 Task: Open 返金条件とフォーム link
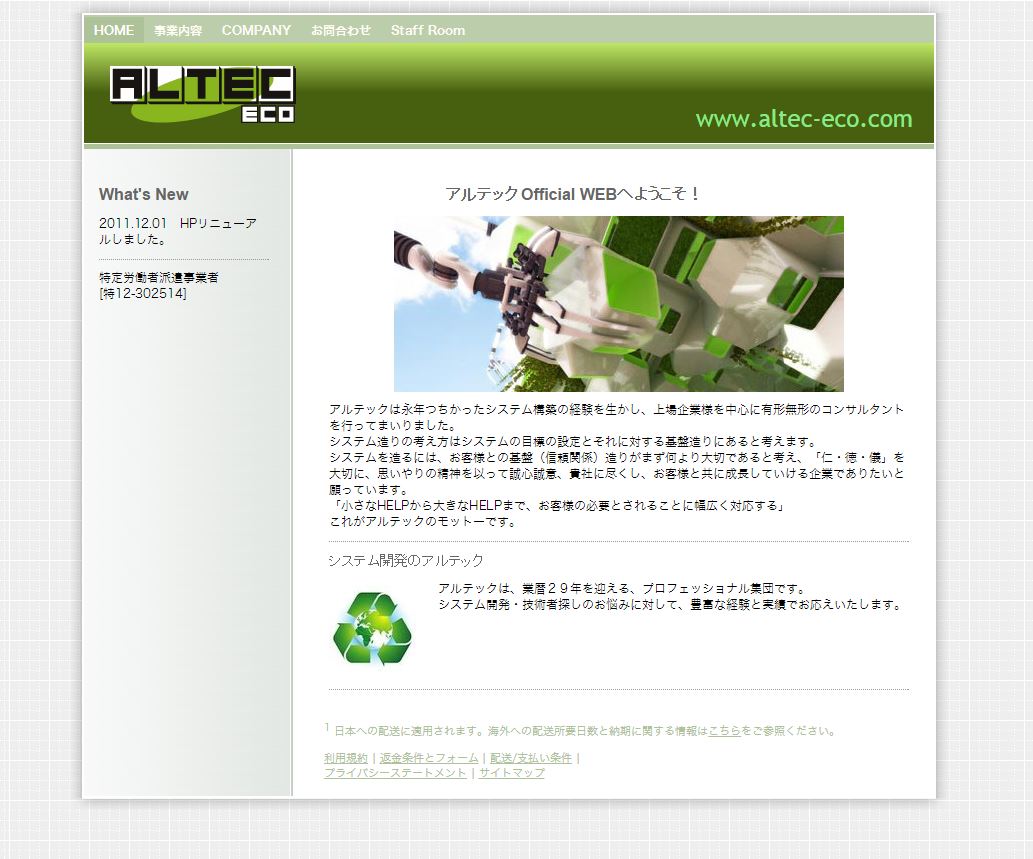coord(429,758)
